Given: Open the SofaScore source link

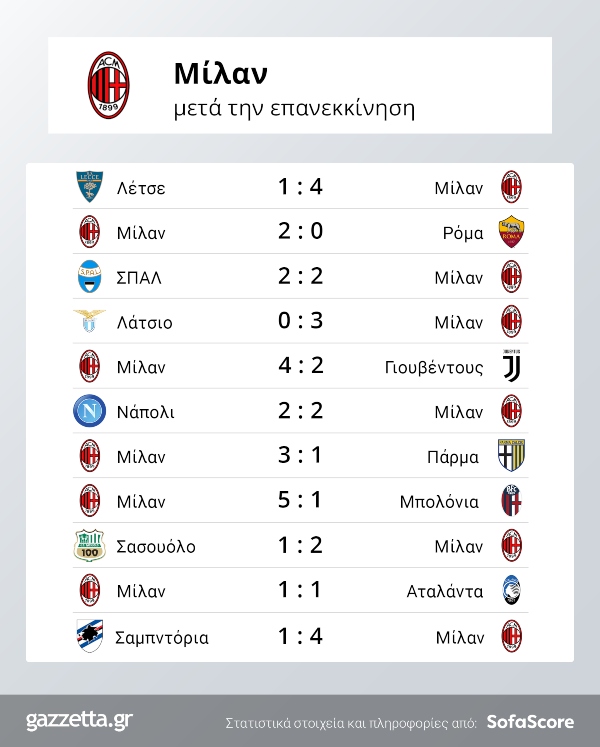Looking at the screenshot, I should coord(530,721).
